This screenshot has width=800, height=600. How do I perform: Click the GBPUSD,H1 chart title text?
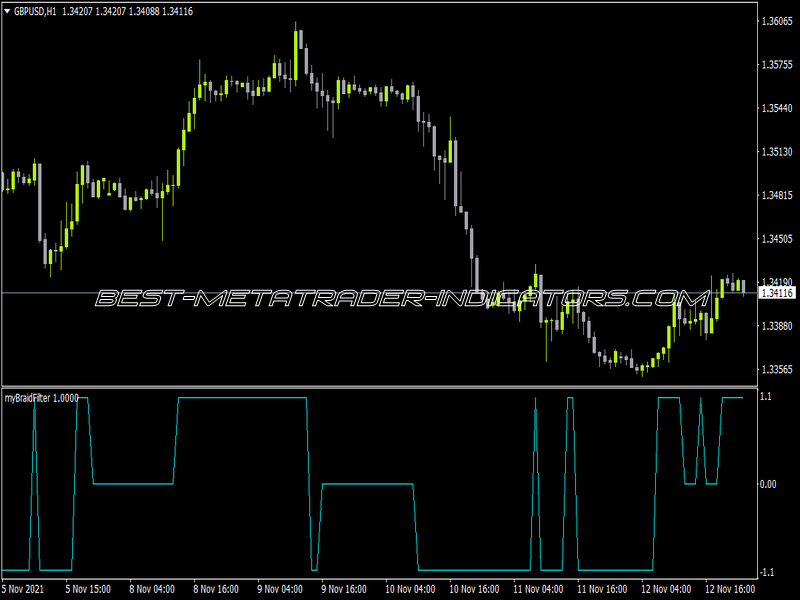pyautogui.click(x=35, y=11)
